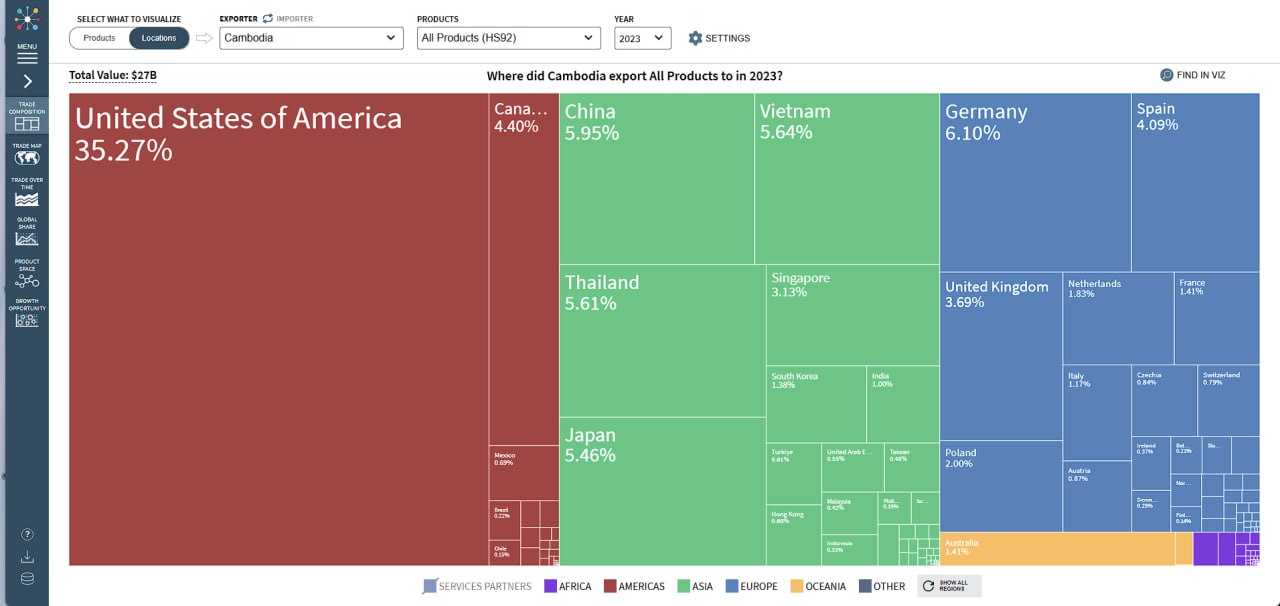Toggle the Asia region legend

(x=695, y=586)
